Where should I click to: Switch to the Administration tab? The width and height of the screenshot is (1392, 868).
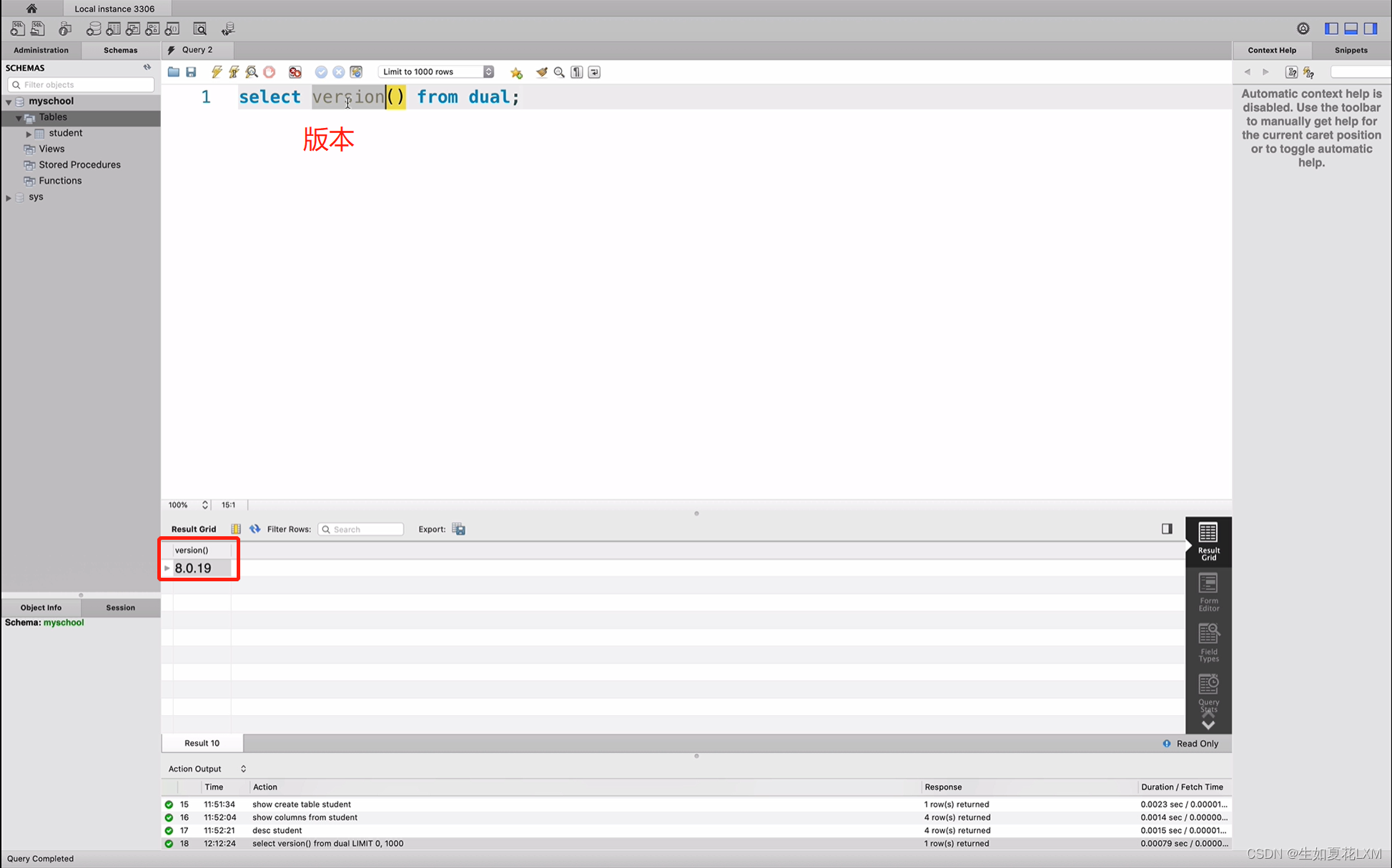click(41, 50)
